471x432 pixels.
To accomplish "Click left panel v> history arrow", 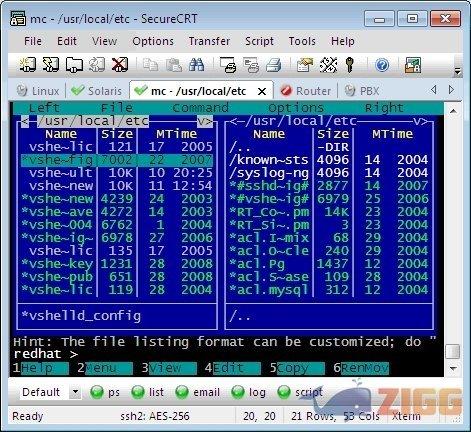I will [x=204, y=122].
